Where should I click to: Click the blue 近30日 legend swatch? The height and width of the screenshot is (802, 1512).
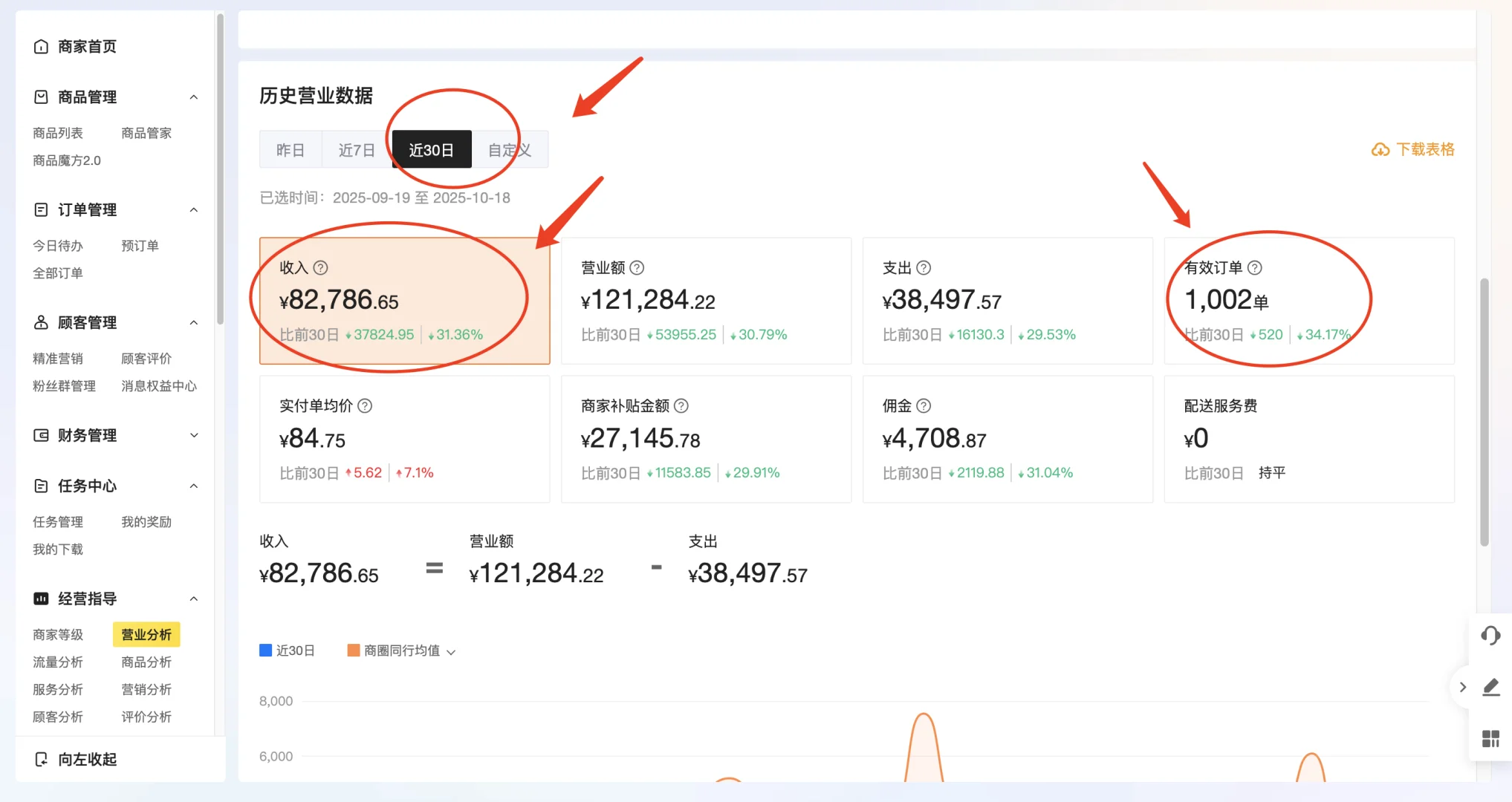tap(265, 651)
